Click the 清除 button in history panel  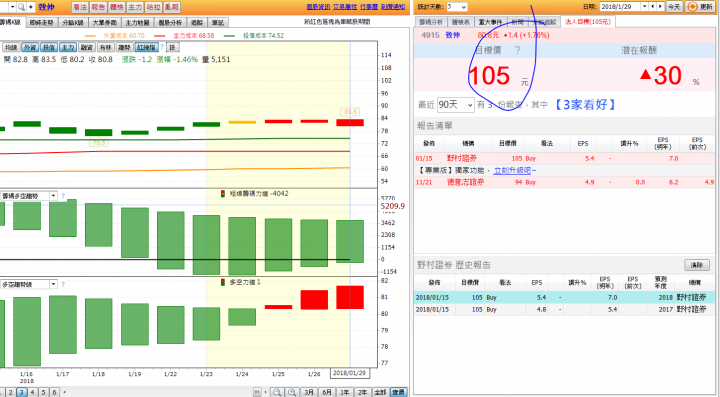(697, 265)
